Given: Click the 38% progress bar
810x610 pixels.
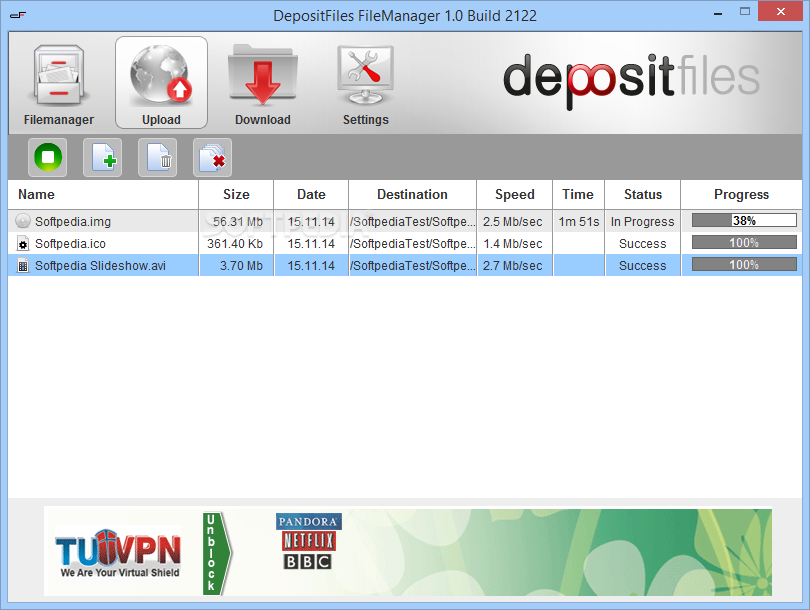Looking at the screenshot, I should 744,221.
